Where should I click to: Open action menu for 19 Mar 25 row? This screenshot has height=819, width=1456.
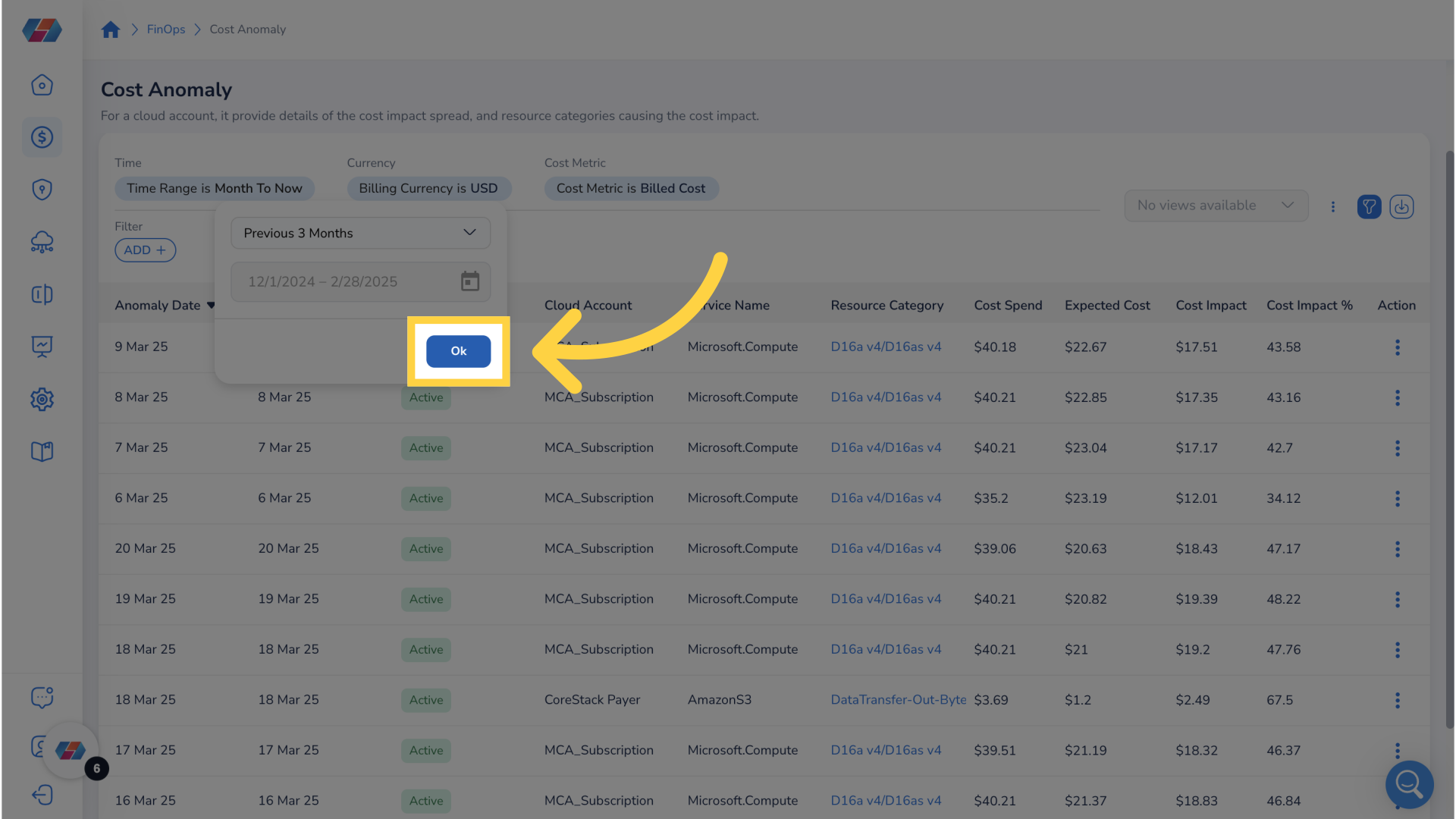click(1397, 599)
